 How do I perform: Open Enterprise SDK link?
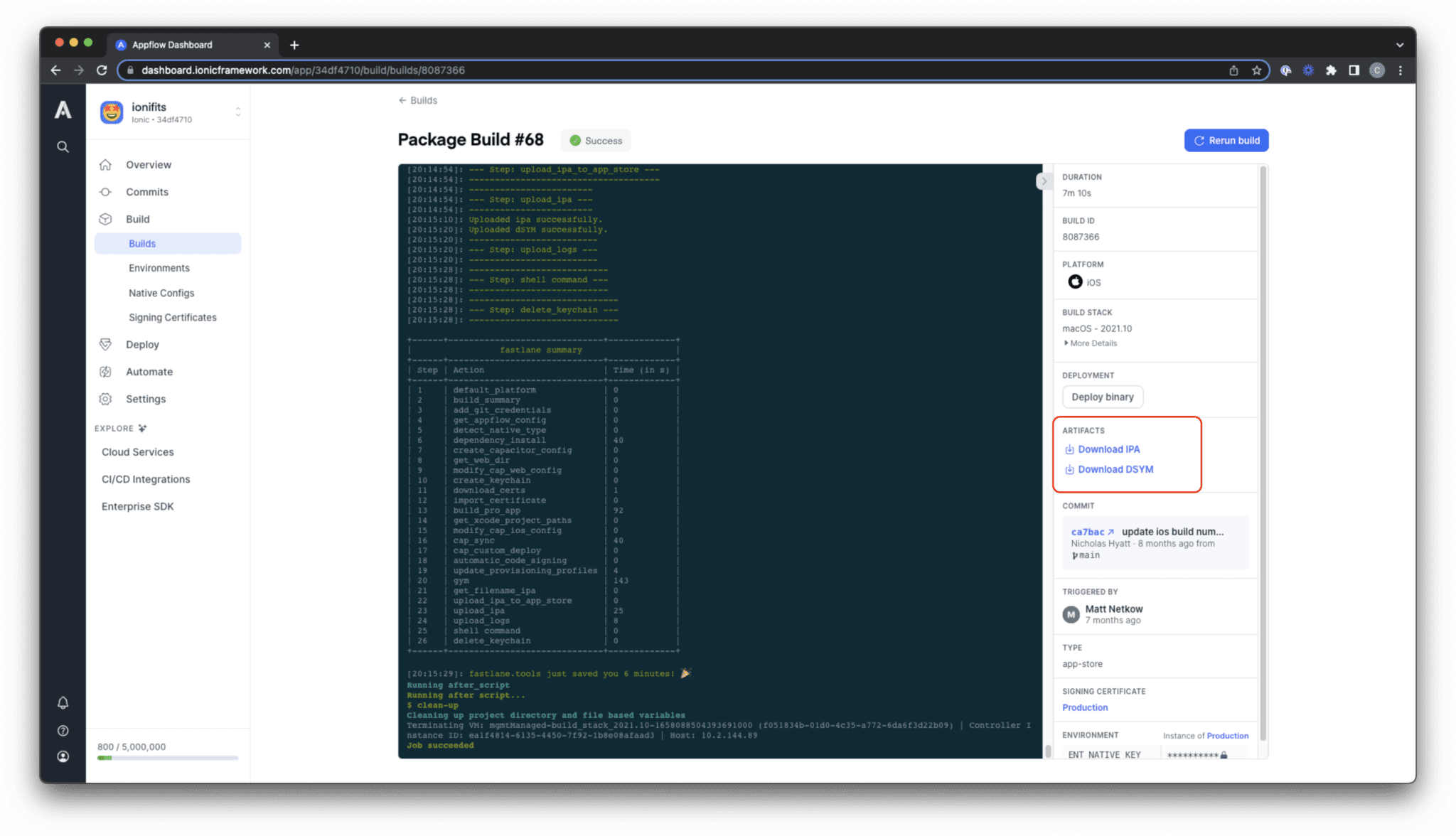coord(138,506)
